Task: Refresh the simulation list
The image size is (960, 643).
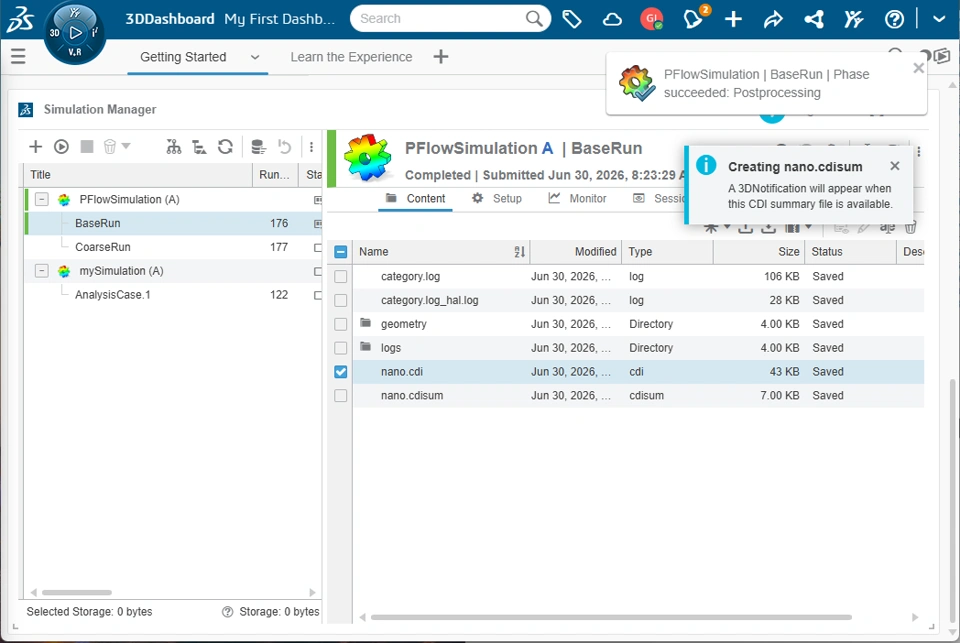Action: pos(225,146)
